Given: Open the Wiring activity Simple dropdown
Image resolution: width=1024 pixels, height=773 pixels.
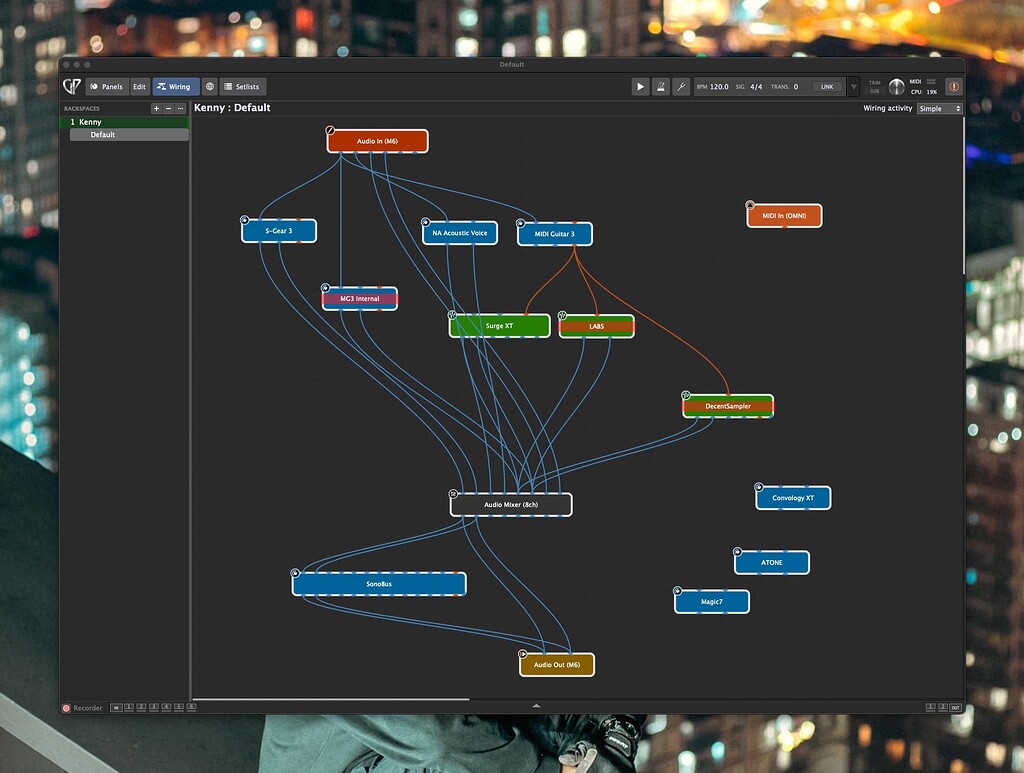Looking at the screenshot, I should [939, 108].
